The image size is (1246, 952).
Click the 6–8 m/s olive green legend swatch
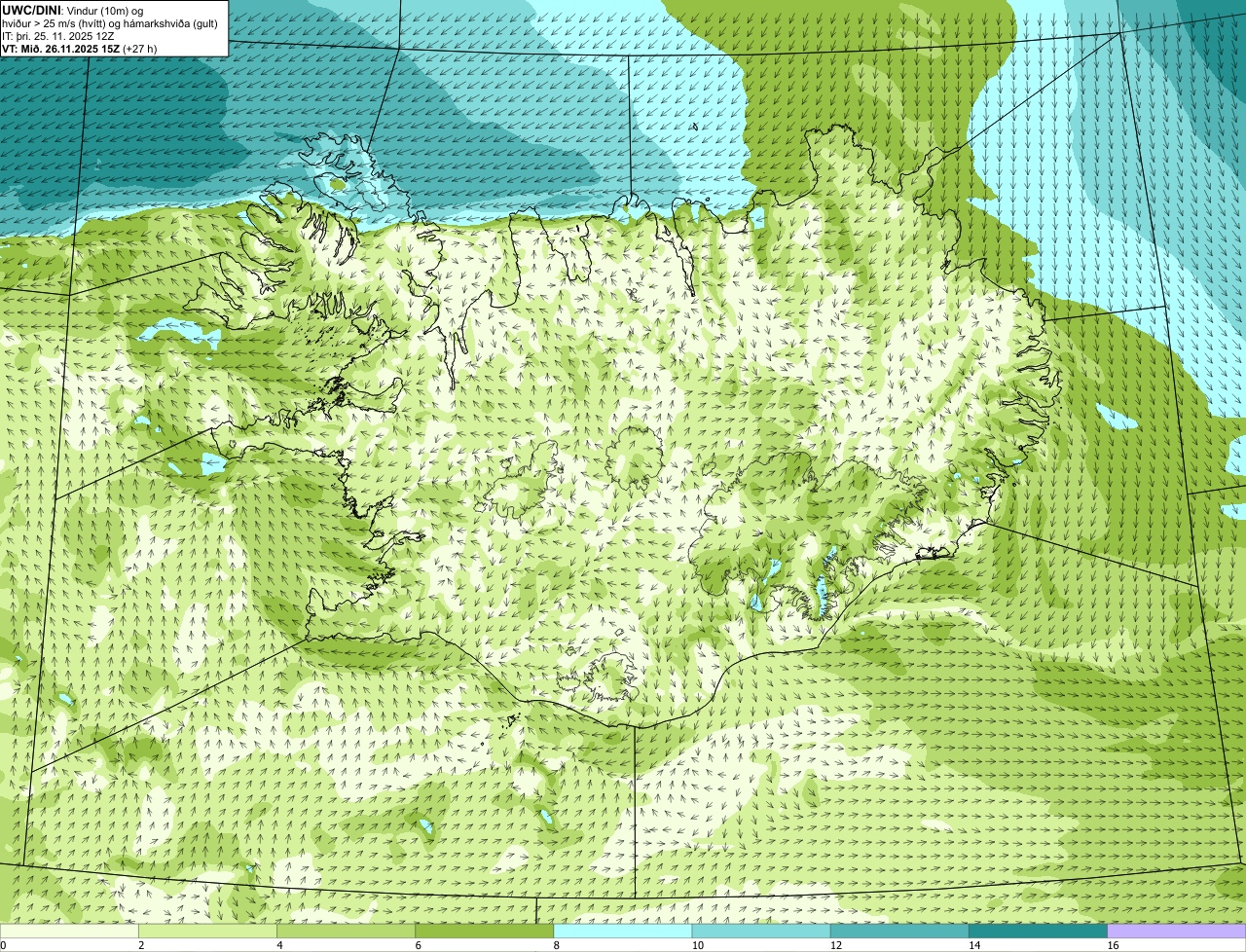tap(485, 931)
